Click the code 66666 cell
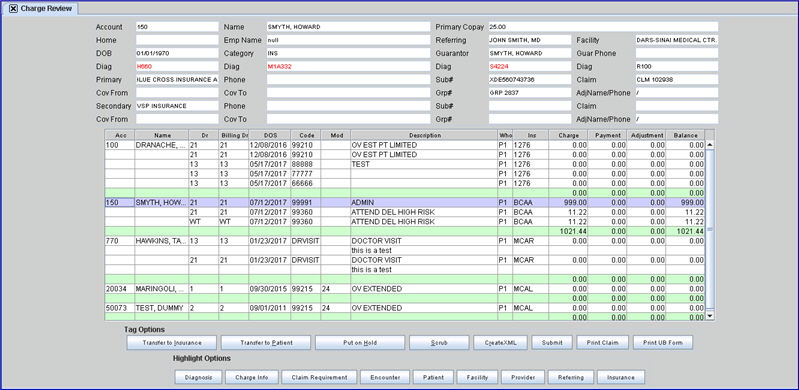Viewport: 799px width, 390px height. click(x=306, y=183)
